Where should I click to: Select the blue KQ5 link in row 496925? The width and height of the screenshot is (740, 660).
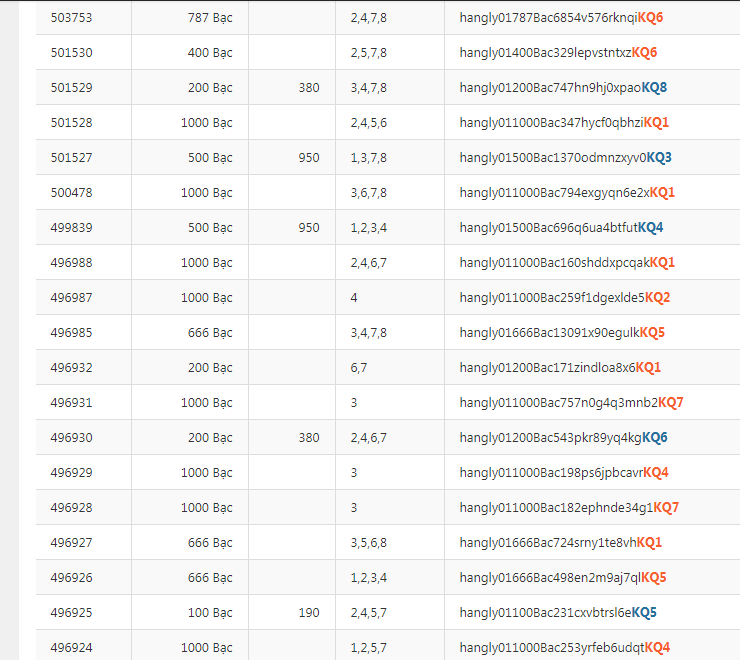point(644,613)
